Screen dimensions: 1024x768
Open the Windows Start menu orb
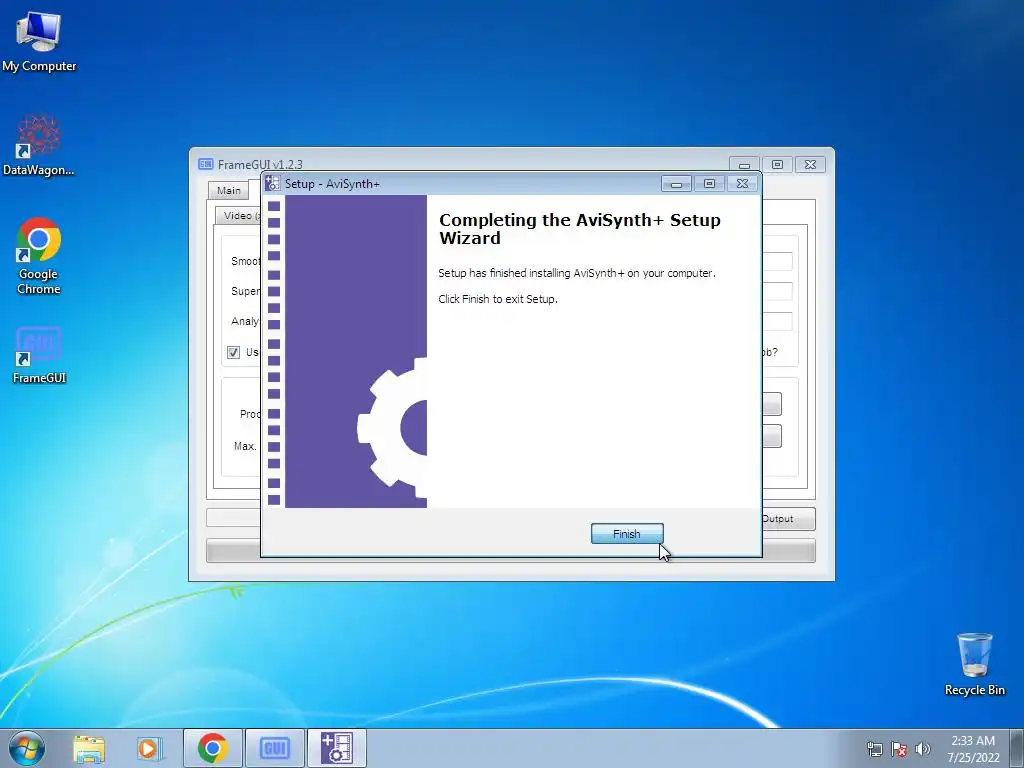(27, 748)
